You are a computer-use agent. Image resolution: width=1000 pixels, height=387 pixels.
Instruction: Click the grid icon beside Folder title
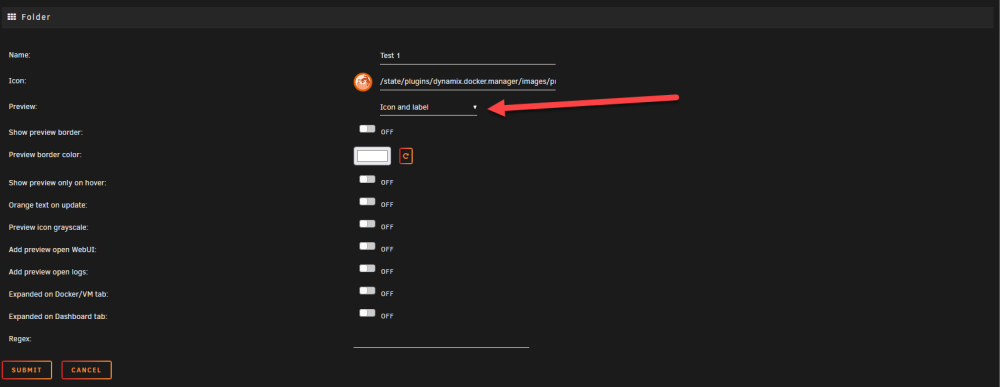coord(11,17)
